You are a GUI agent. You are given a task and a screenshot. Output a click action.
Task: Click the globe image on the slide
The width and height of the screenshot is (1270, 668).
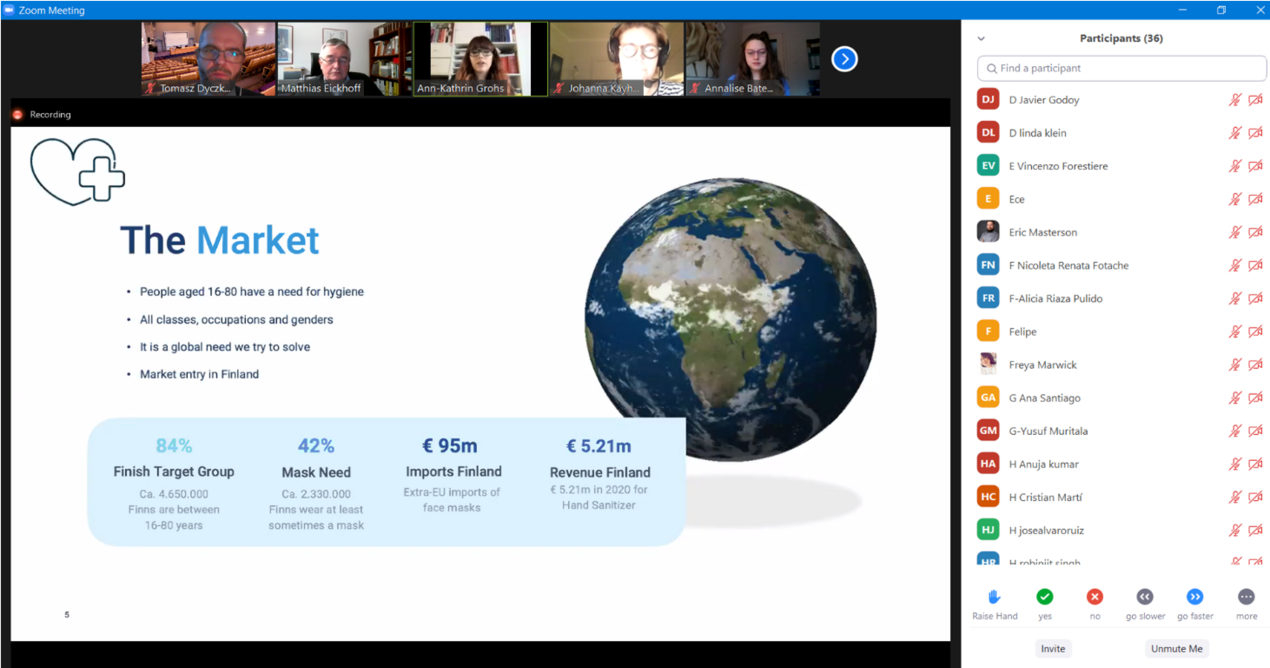point(731,318)
